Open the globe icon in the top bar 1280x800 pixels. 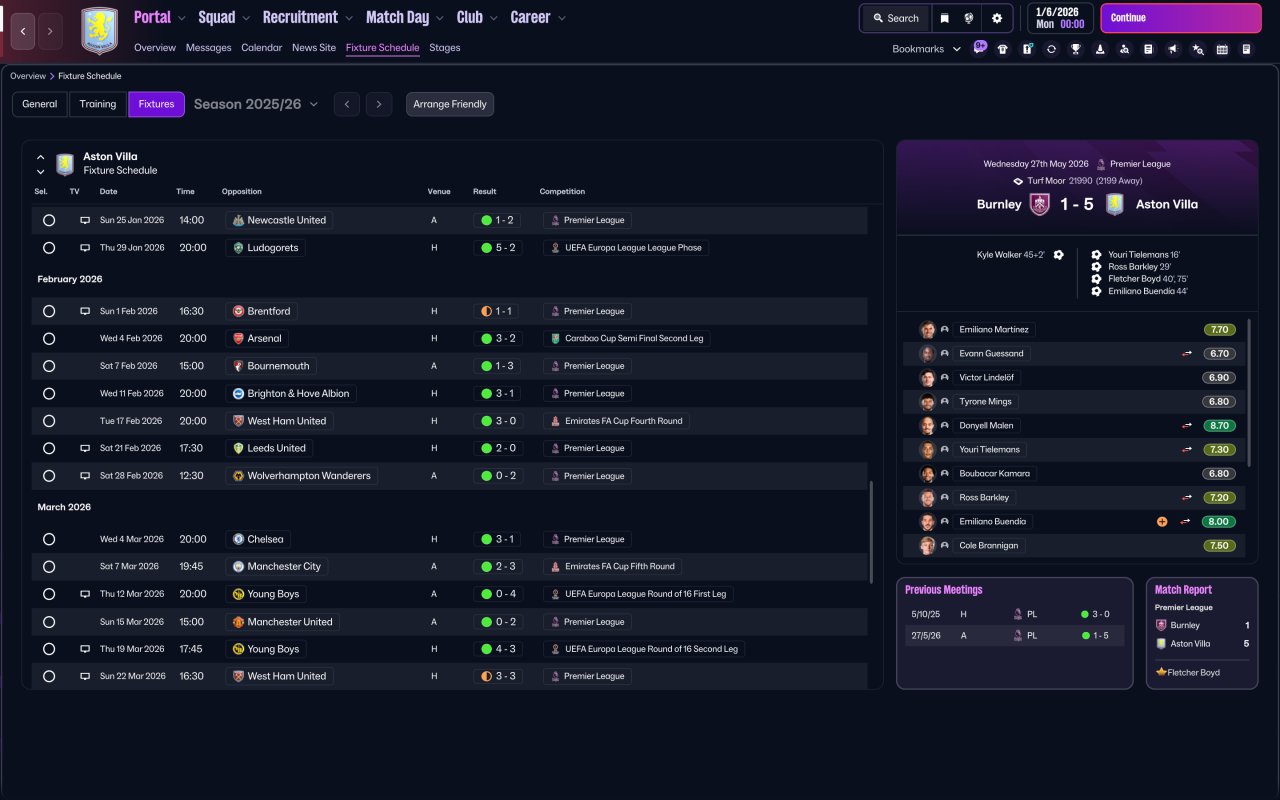[x=969, y=18]
